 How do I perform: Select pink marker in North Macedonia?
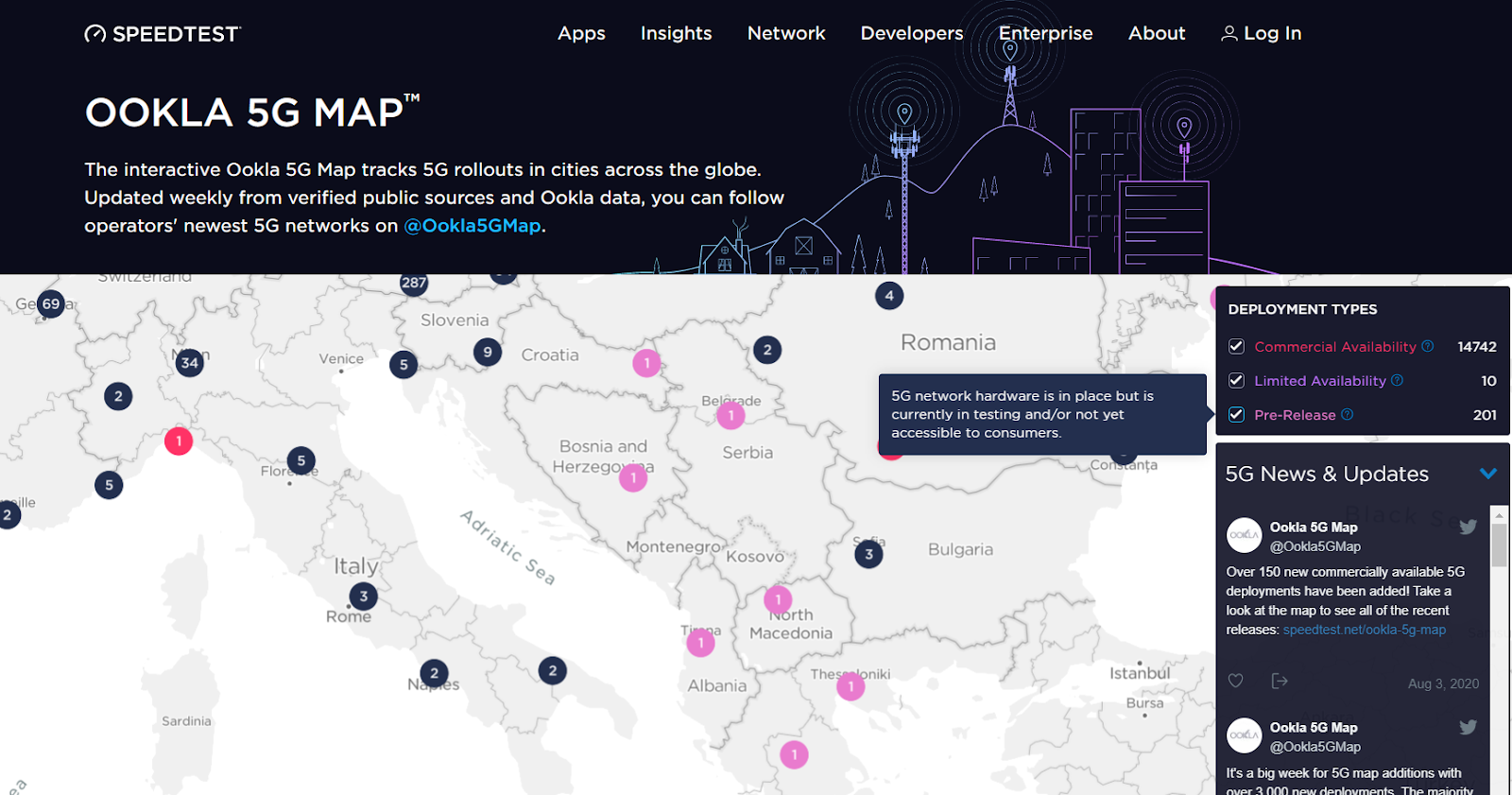click(x=778, y=599)
